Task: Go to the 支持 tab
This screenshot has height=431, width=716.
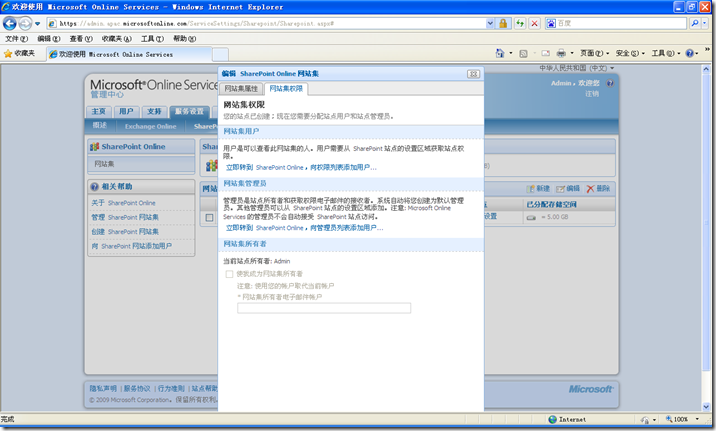Action: [154, 111]
